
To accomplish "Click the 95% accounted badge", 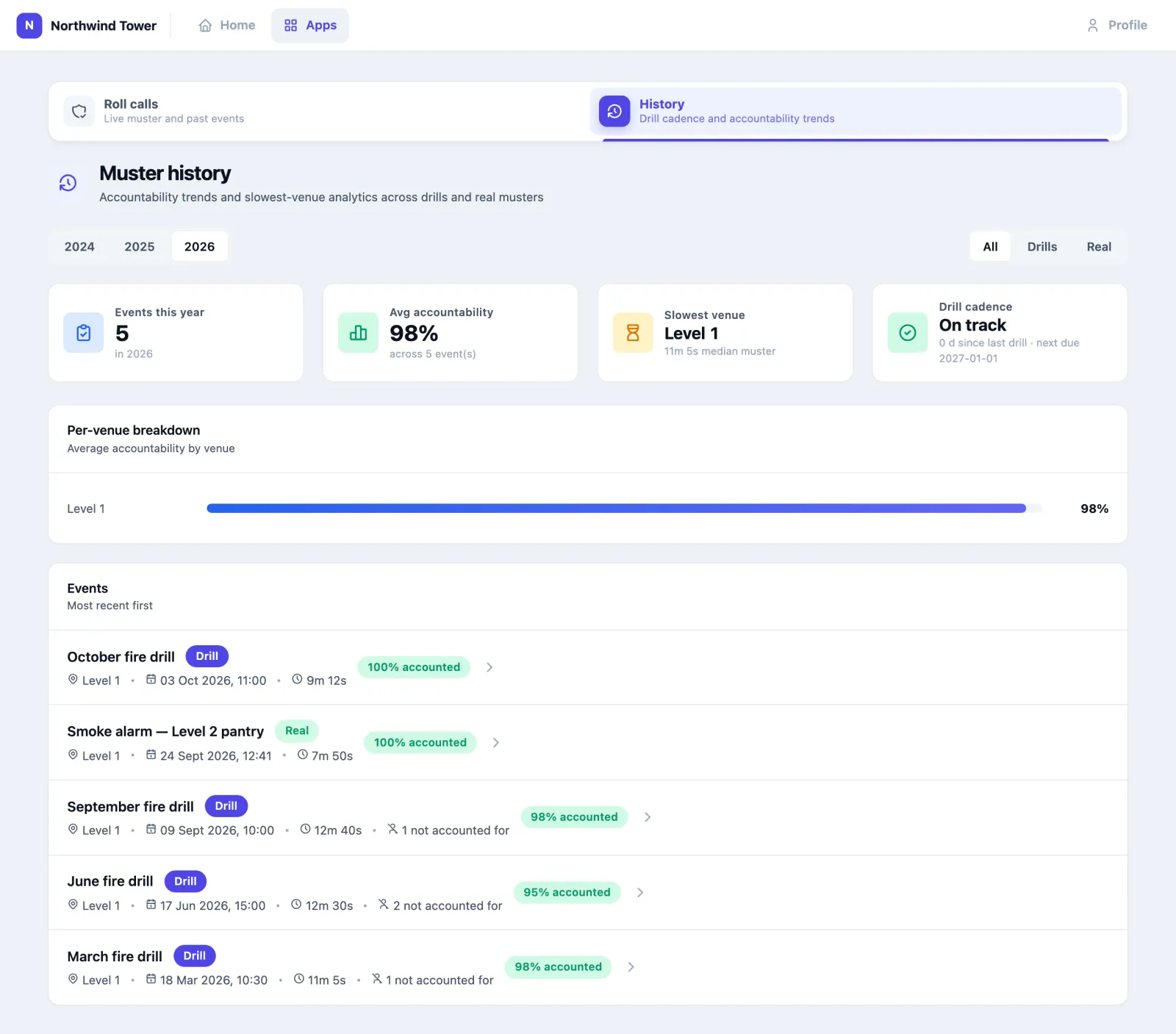I will click(x=567, y=893).
